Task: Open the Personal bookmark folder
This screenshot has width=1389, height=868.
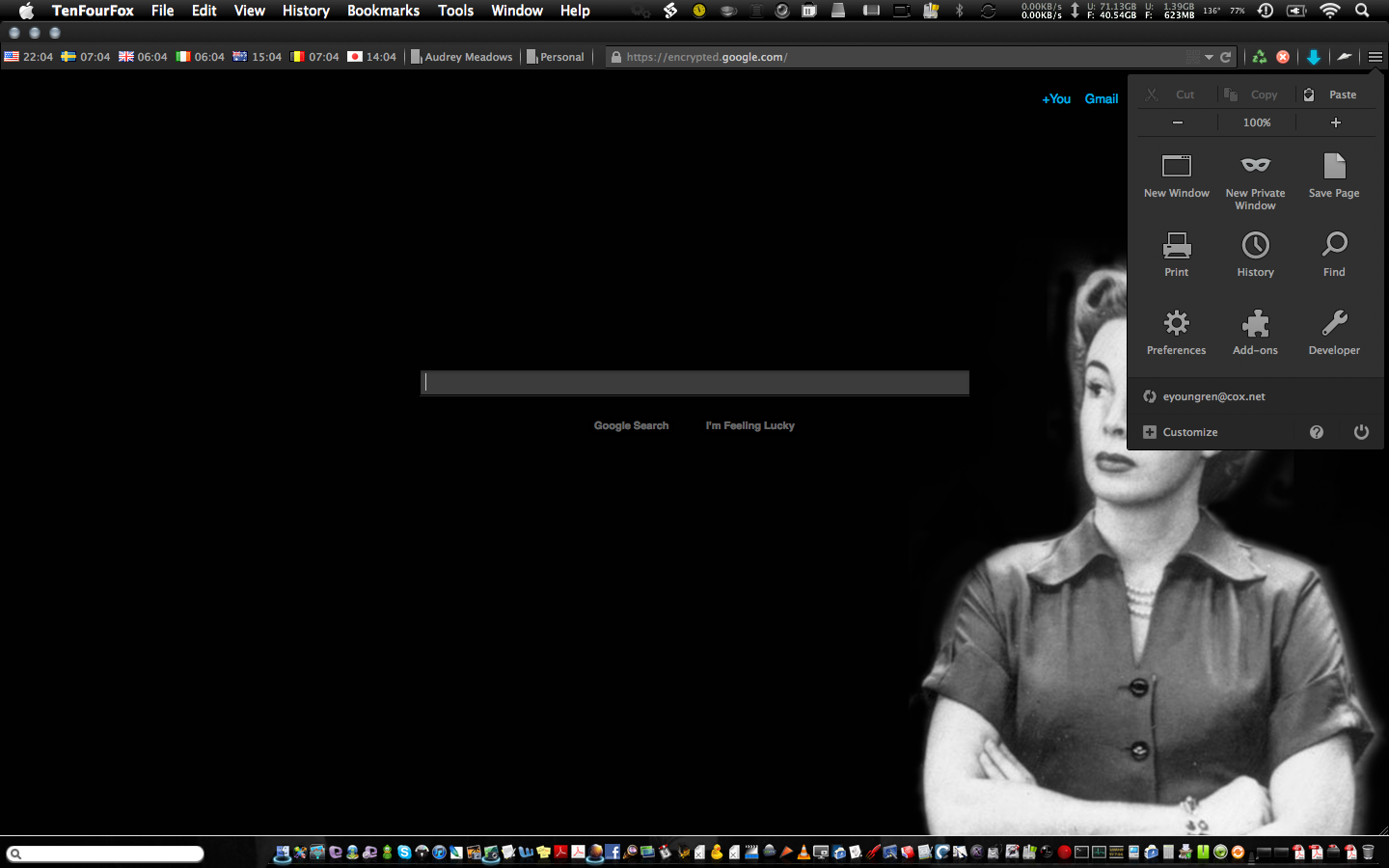Action: (556, 57)
